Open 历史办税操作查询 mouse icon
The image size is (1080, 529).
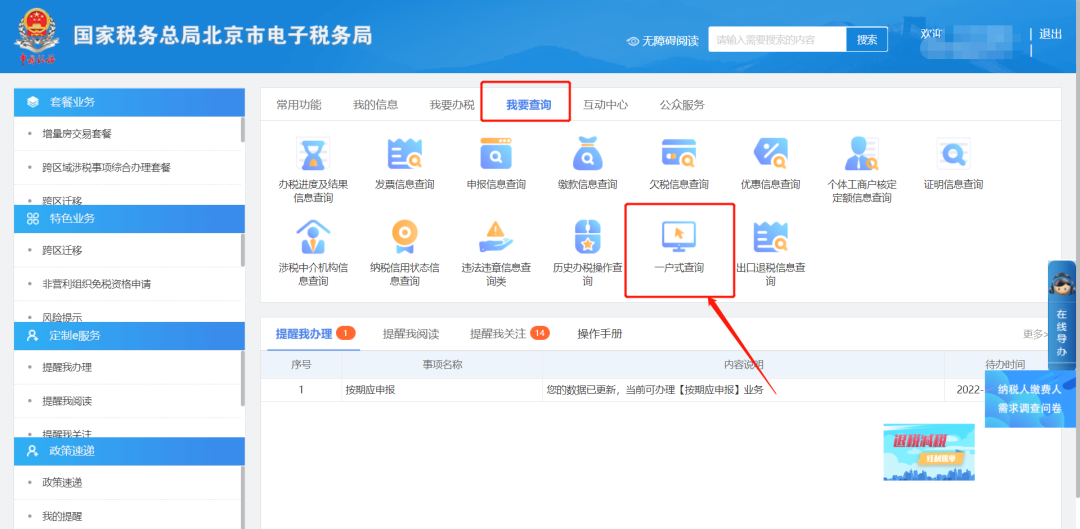(x=588, y=237)
